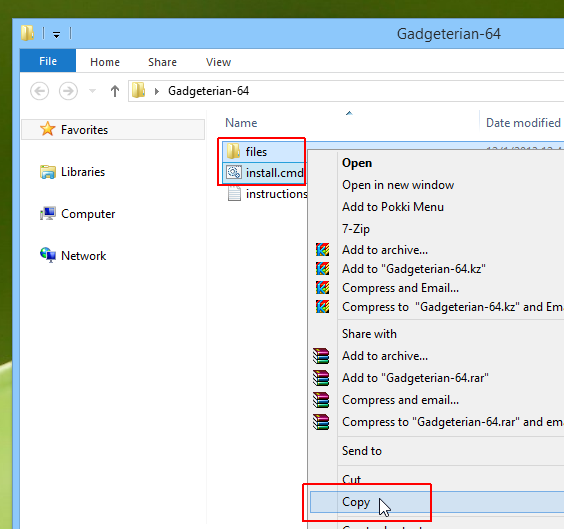Select Network in navigation pane
564x529 pixels.
click(83, 256)
